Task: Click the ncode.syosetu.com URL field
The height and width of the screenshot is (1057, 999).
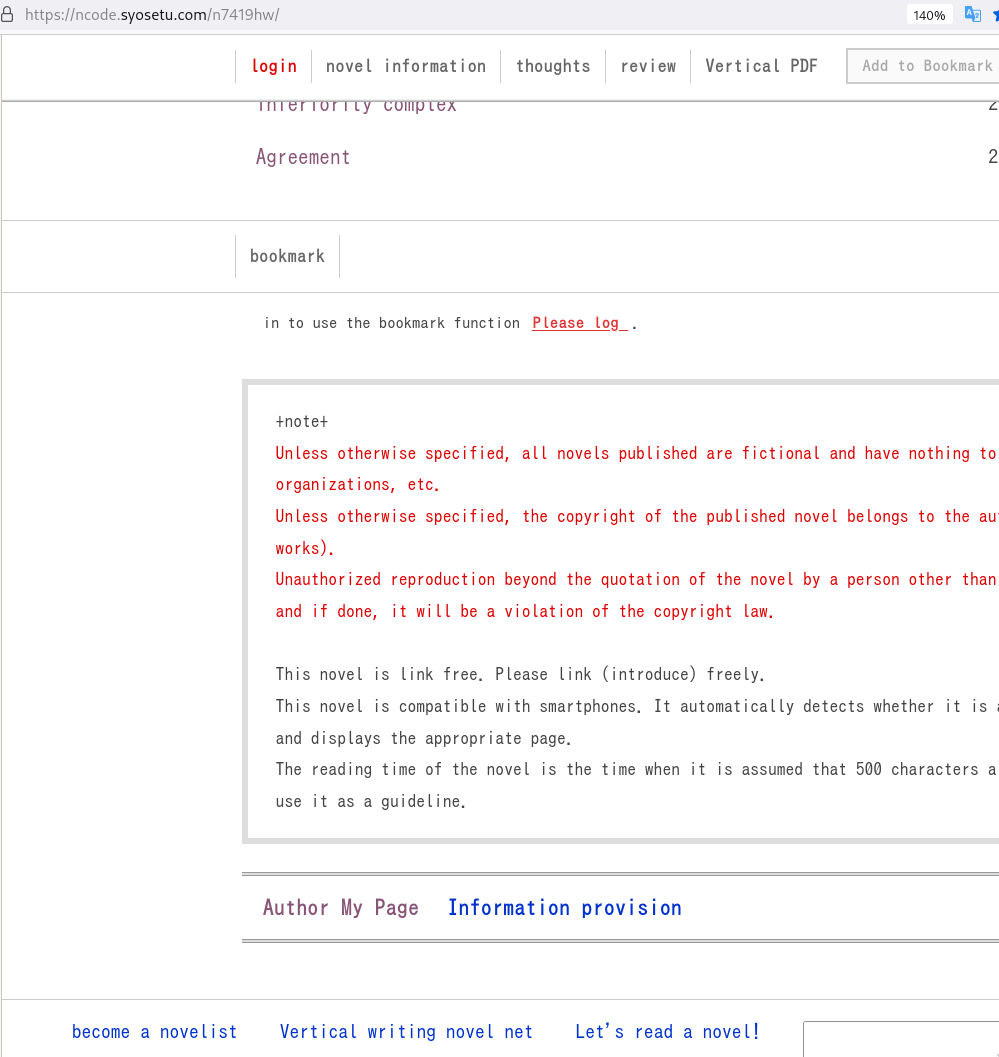Action: 150,15
